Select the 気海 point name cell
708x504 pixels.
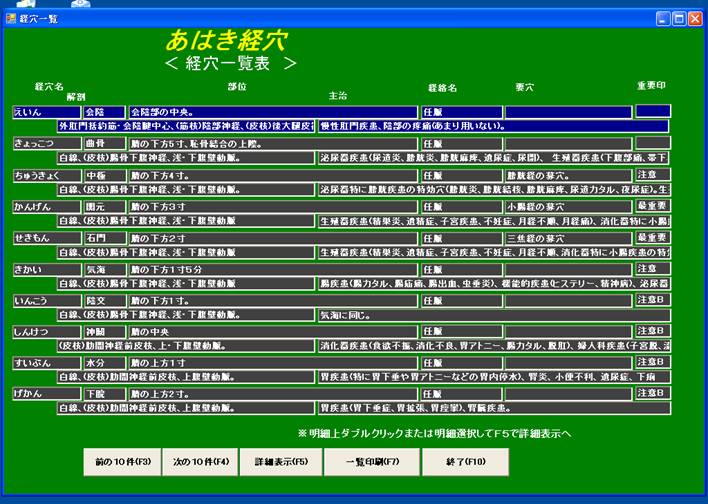click(104, 269)
